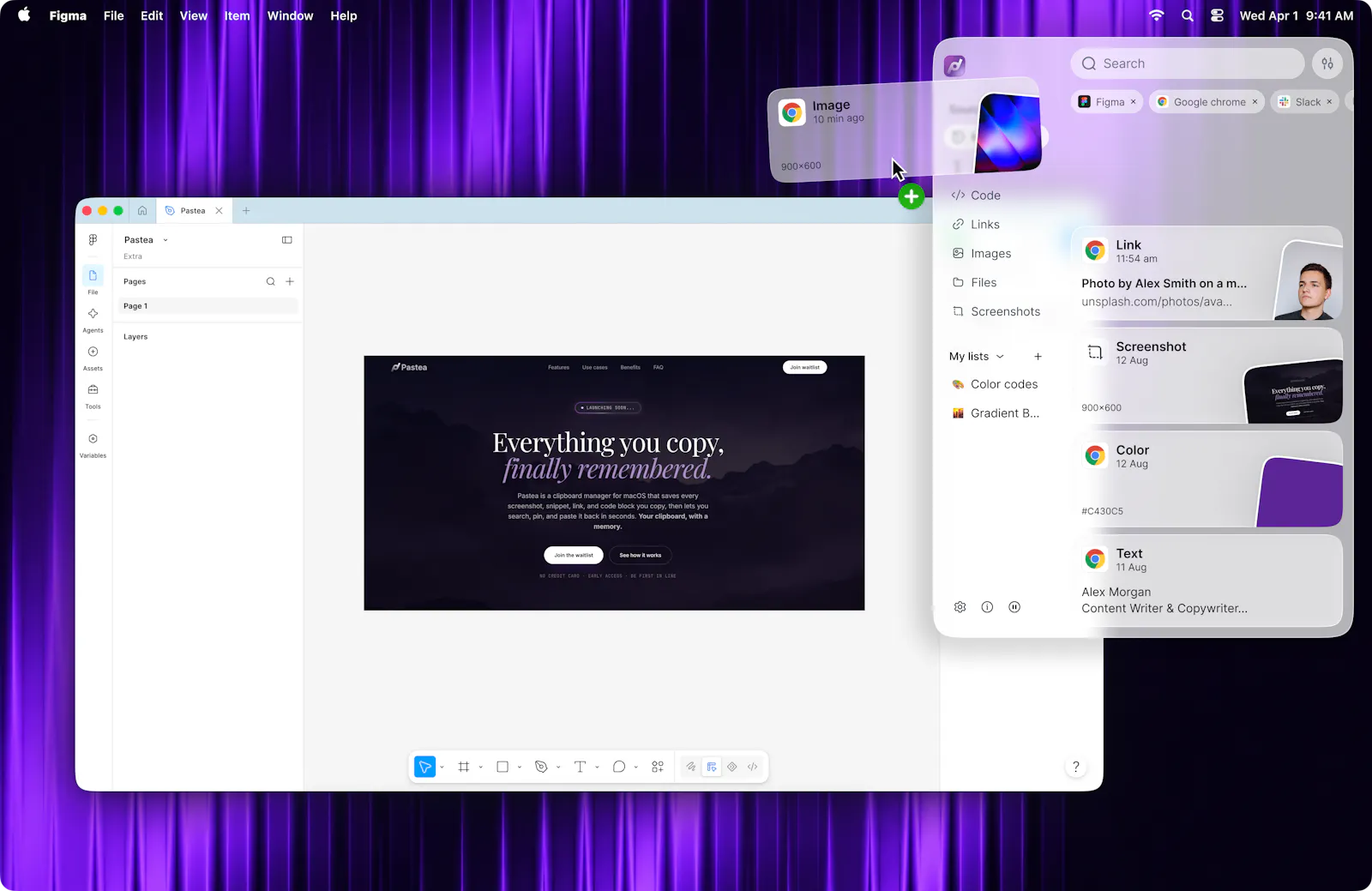
Task: Toggle the Draw mode button
Action: 690,767
